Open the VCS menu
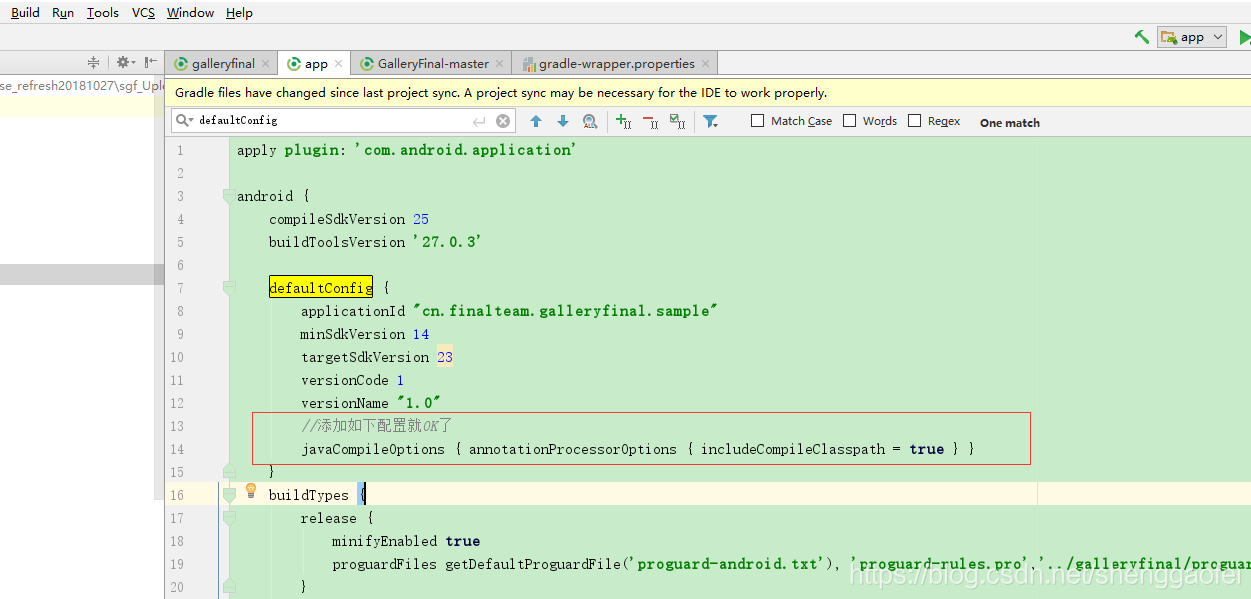Viewport: 1251px width, 599px height. coord(143,12)
